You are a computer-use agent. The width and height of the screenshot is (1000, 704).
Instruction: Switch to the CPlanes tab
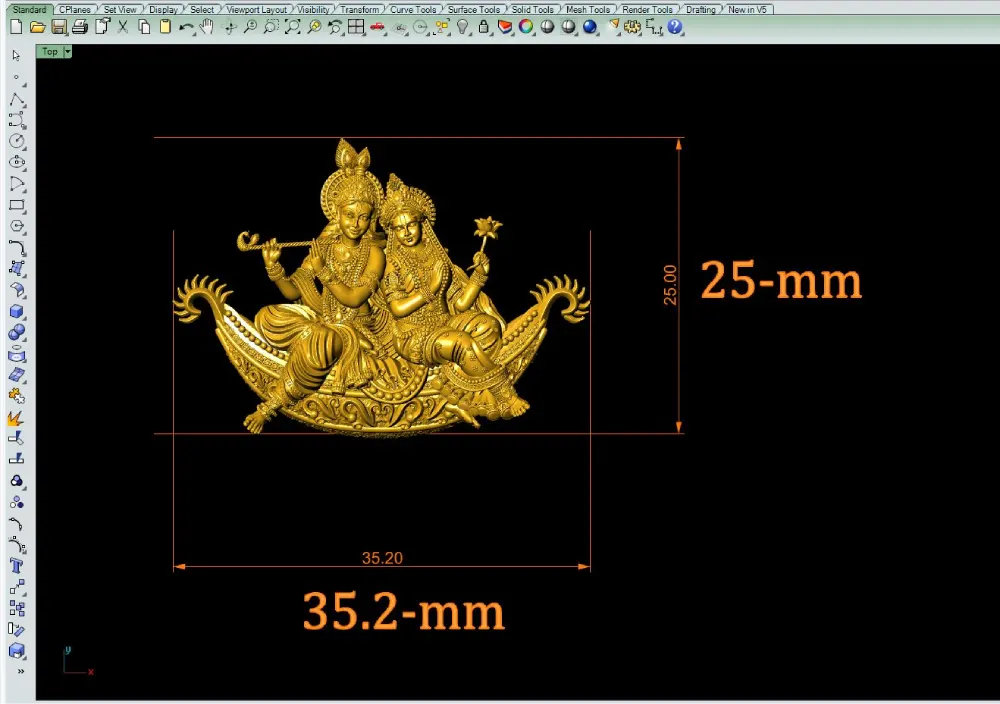click(75, 10)
